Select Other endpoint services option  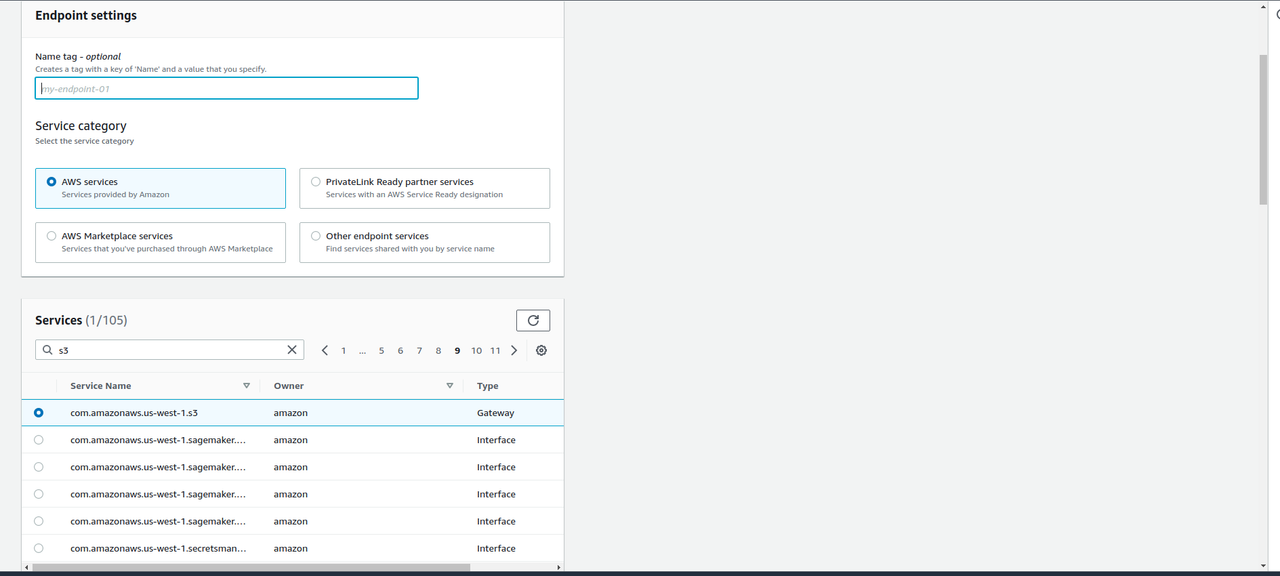[x=424, y=242]
